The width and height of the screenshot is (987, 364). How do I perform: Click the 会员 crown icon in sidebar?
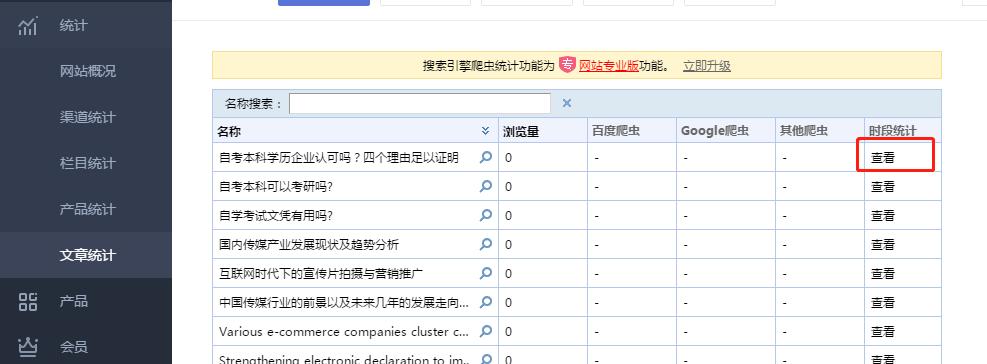(28, 346)
